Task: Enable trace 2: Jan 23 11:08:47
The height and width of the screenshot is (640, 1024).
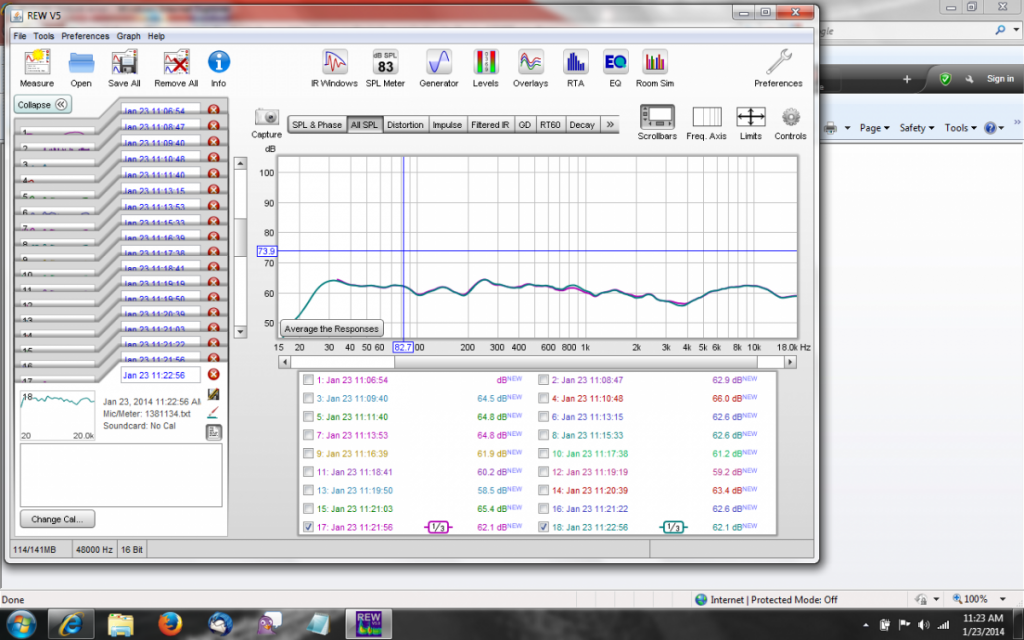Action: [543, 380]
